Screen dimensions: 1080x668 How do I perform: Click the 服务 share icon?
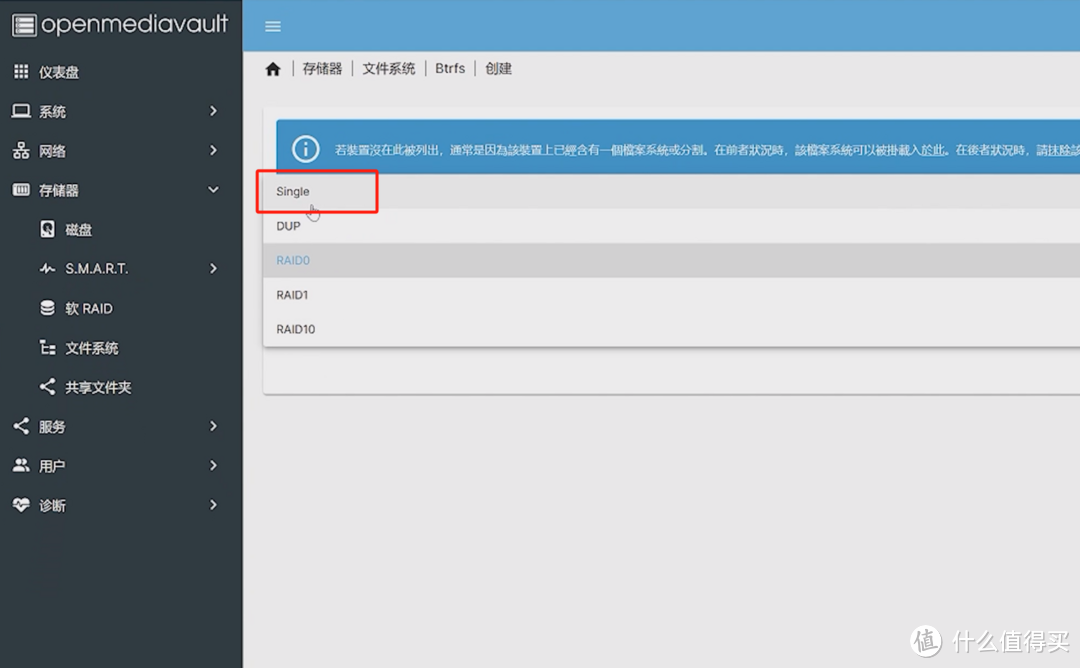coord(21,426)
